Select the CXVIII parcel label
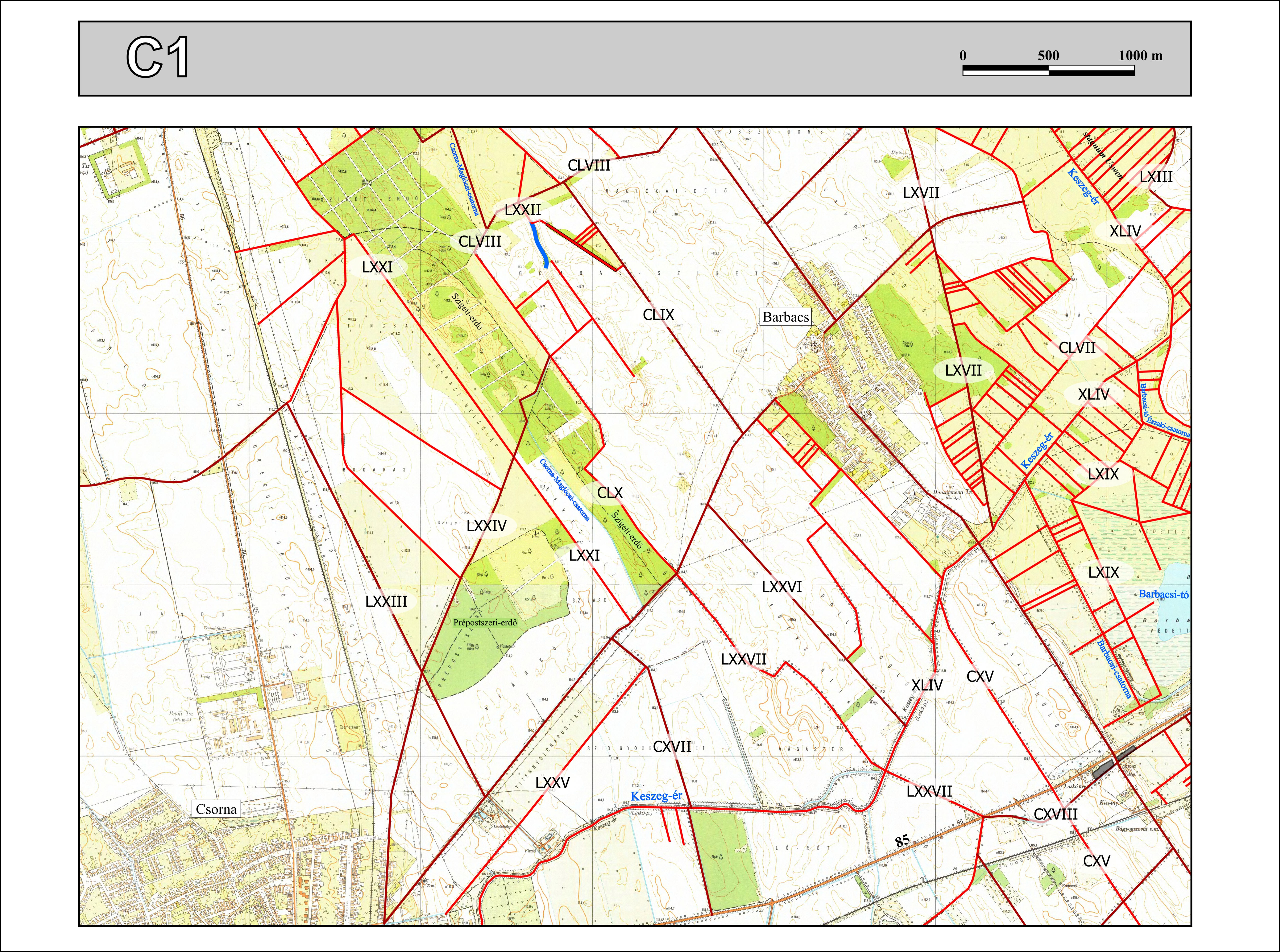1280x952 pixels. tap(1055, 814)
